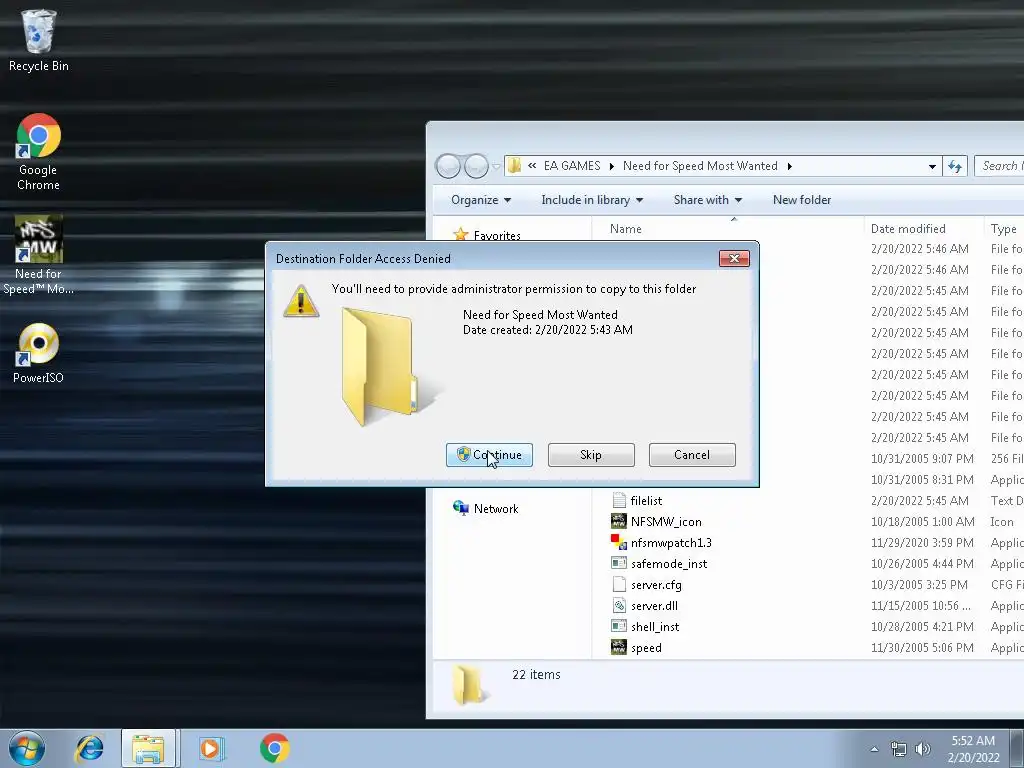Select the safemode_inst file
Screen dimensions: 1024x768
(669, 564)
